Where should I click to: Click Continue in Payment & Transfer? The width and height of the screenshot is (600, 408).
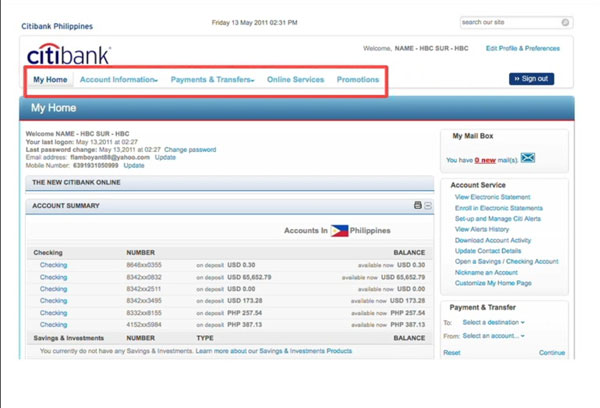552,353
